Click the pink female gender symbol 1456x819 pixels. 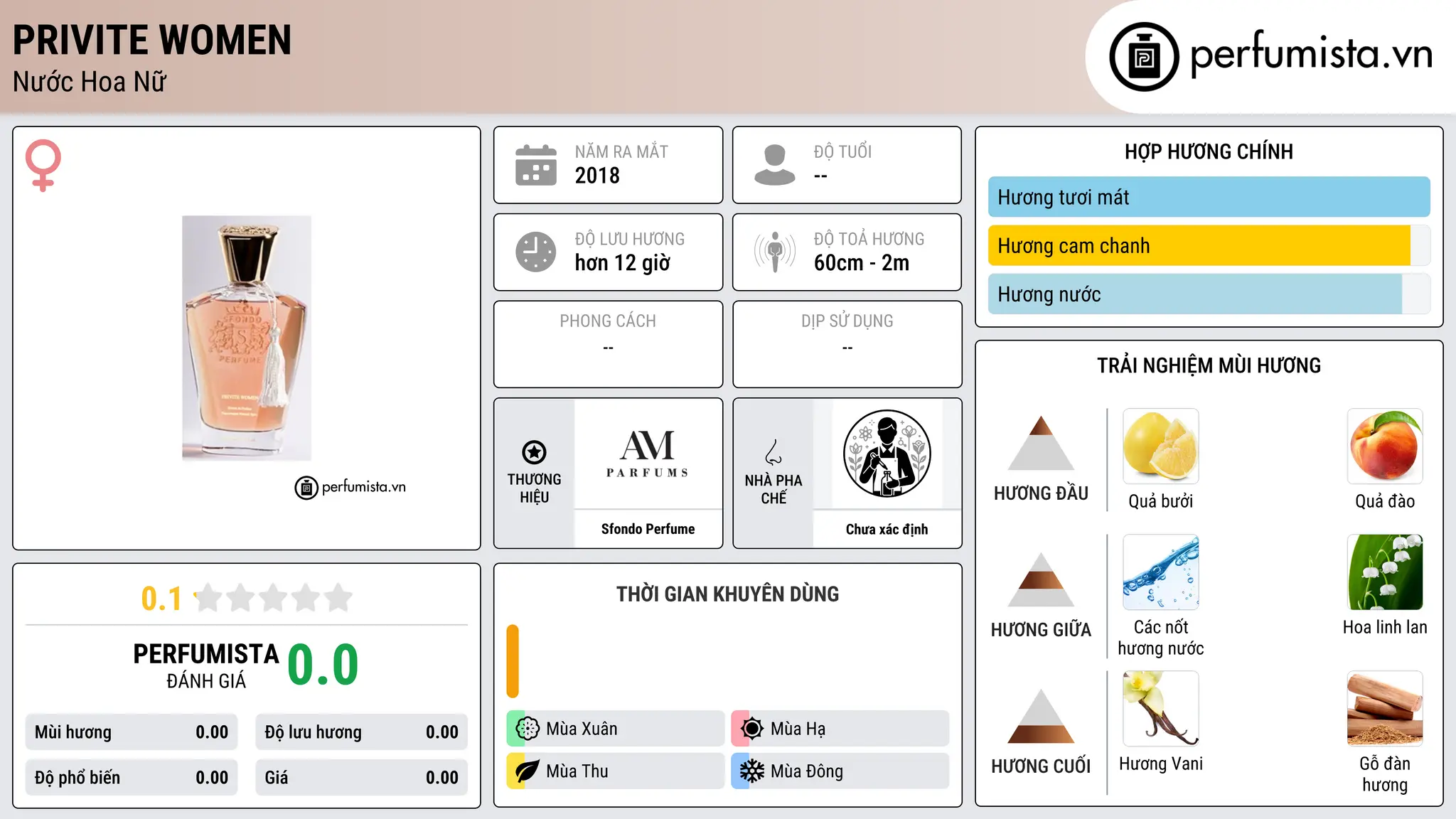click(43, 165)
